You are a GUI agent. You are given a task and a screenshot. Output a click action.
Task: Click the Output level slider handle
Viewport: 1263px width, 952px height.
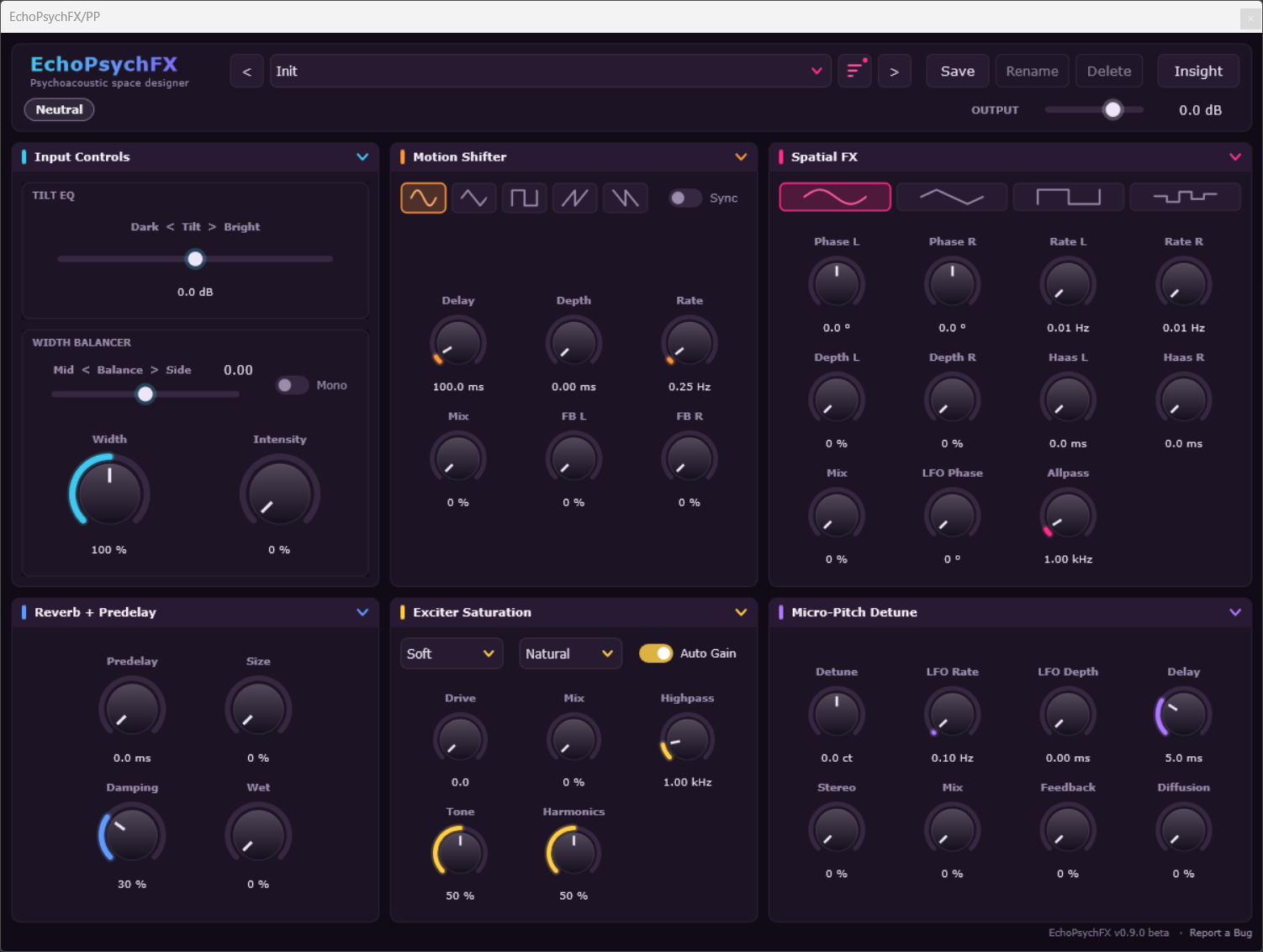[x=1113, y=109]
